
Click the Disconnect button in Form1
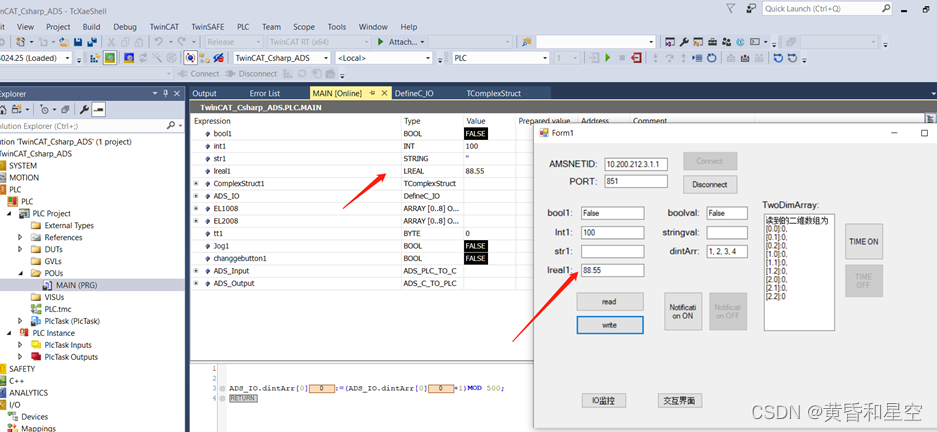tap(710, 184)
